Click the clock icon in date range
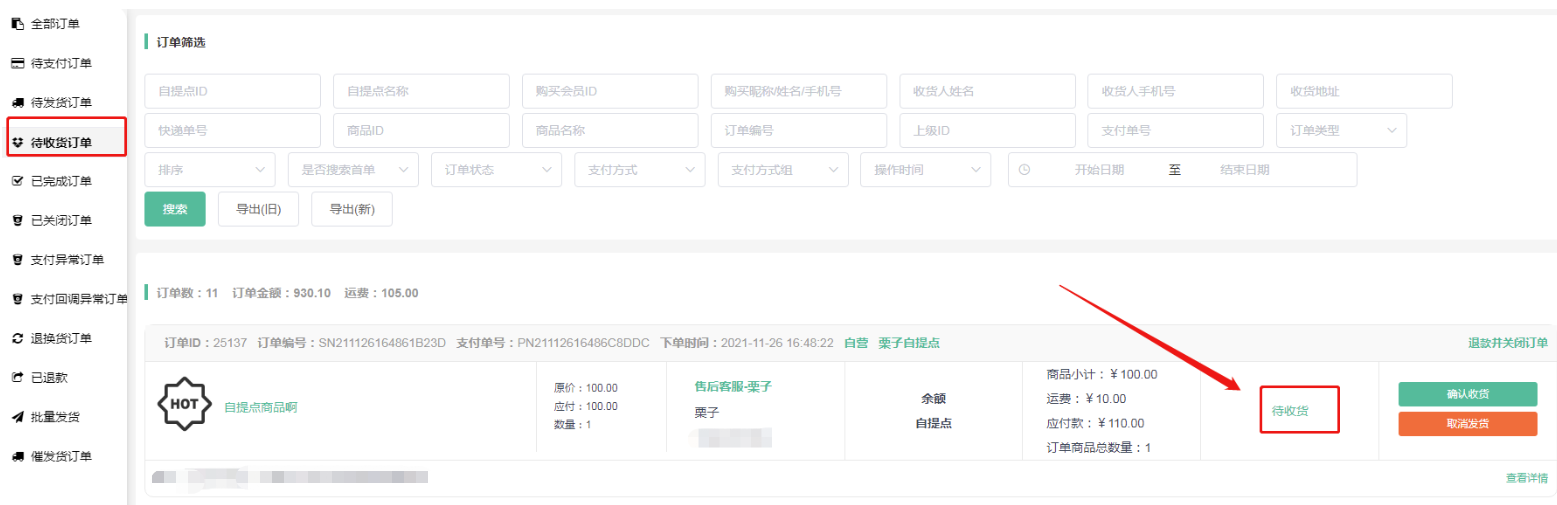Viewport: 1557px width, 505px height. pyautogui.click(x=1024, y=170)
